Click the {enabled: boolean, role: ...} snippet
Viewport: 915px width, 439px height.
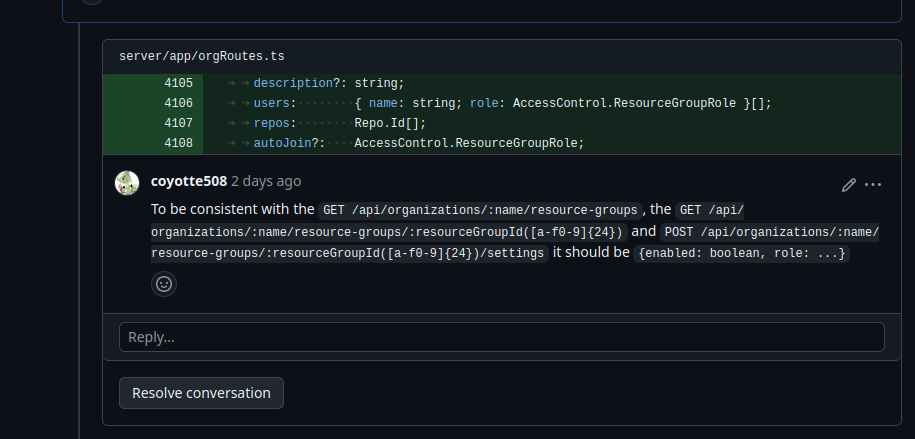pos(742,253)
